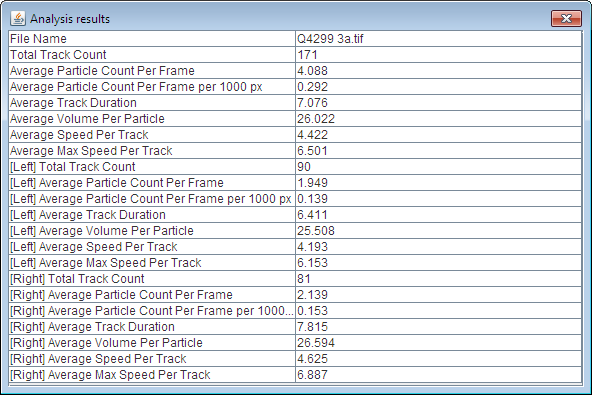Click the [Left] Average Max Speed value 6.153
The height and width of the screenshot is (395, 592).
point(312,263)
